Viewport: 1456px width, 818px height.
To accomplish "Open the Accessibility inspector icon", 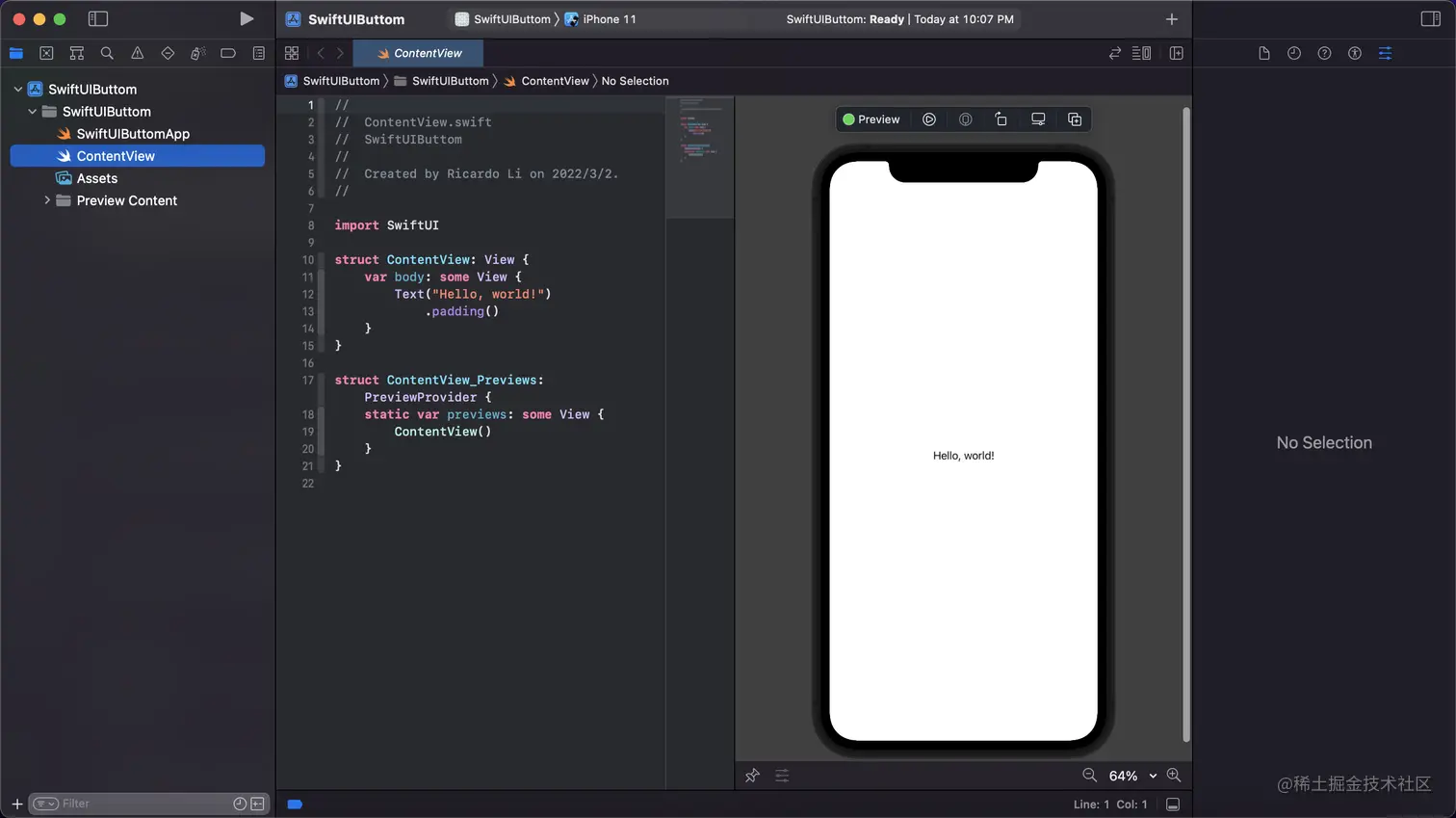I will [1355, 53].
